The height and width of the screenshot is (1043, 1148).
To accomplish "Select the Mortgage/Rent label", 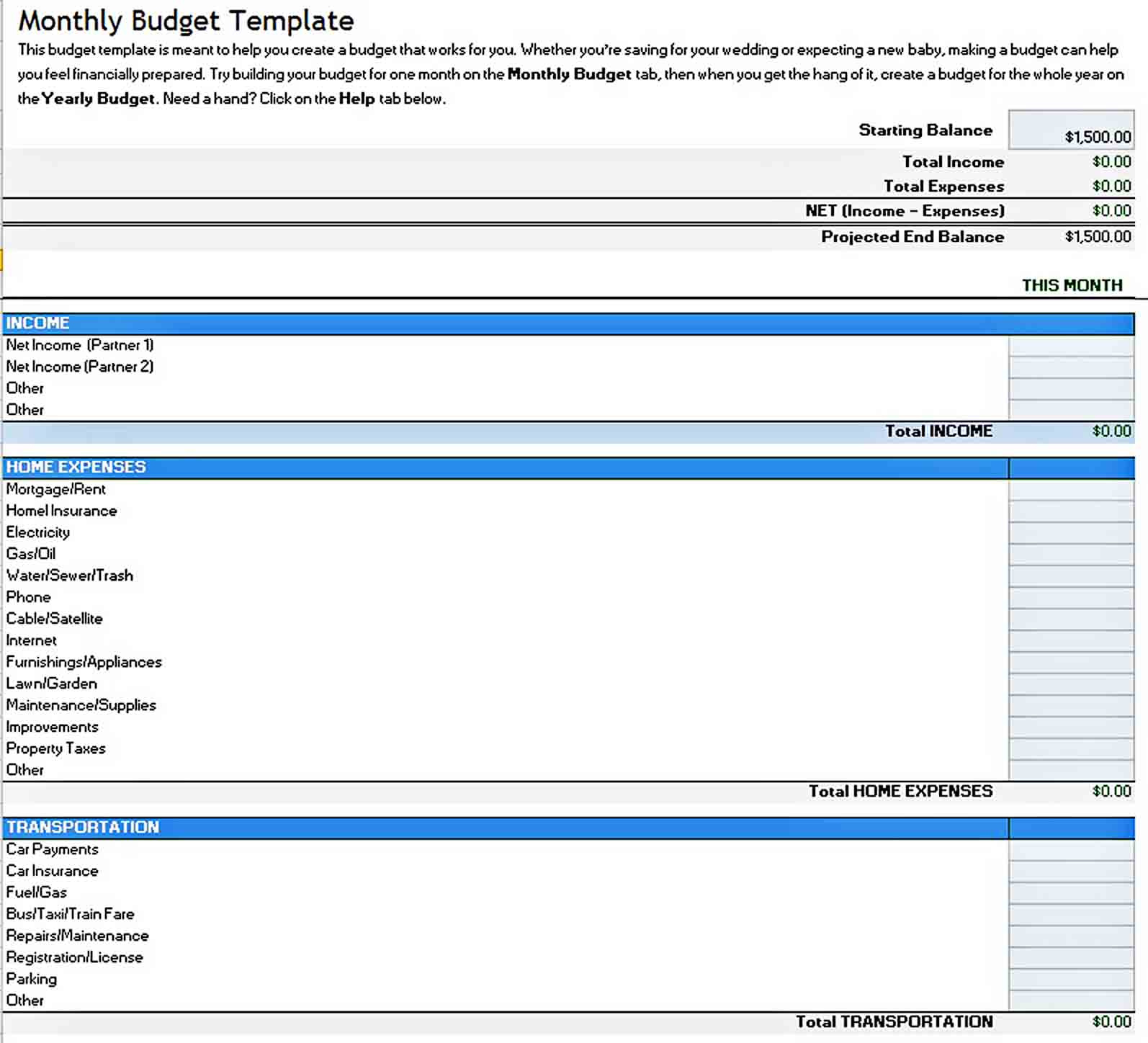I will [x=56, y=489].
